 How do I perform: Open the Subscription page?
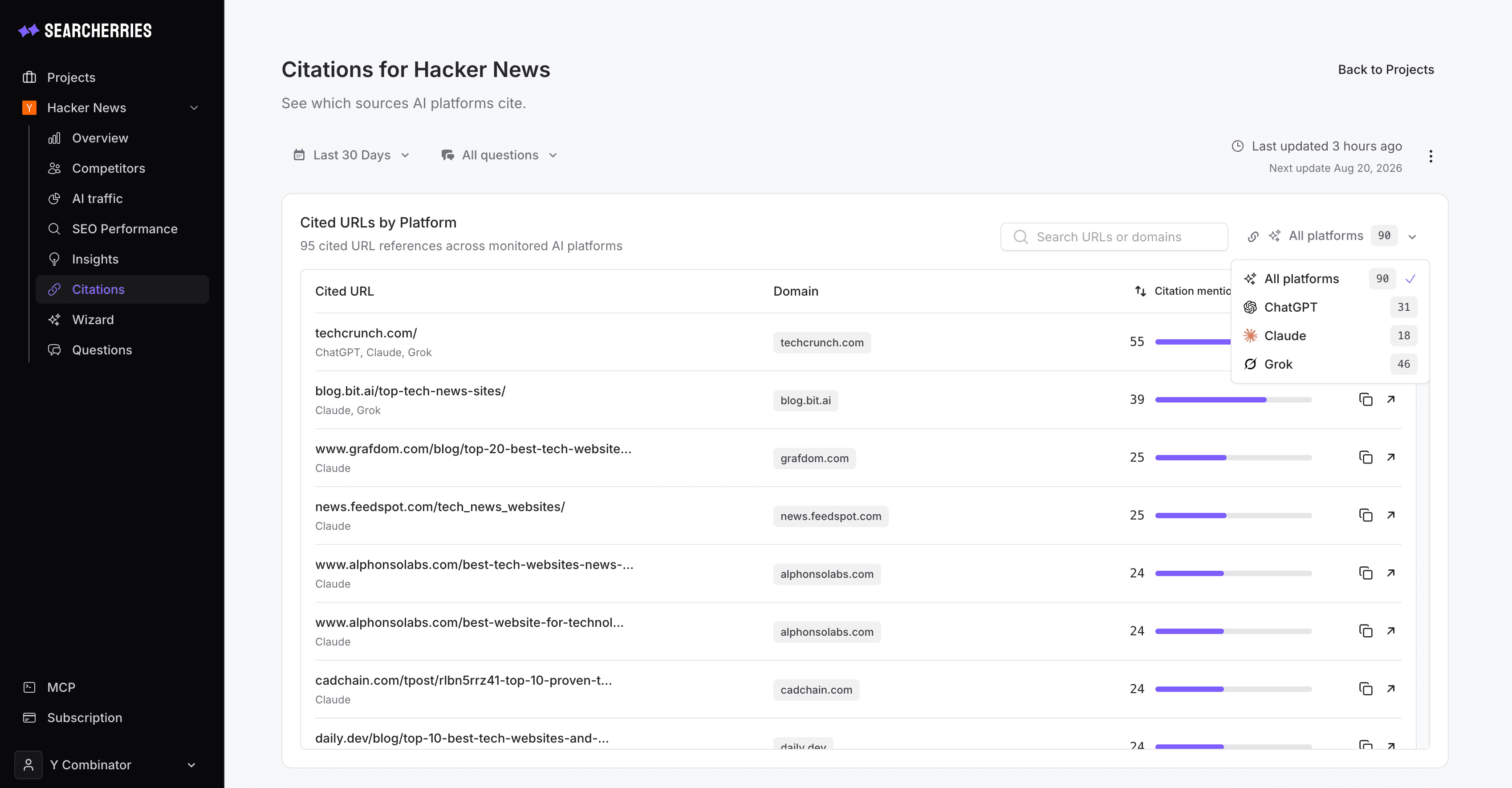(85, 718)
